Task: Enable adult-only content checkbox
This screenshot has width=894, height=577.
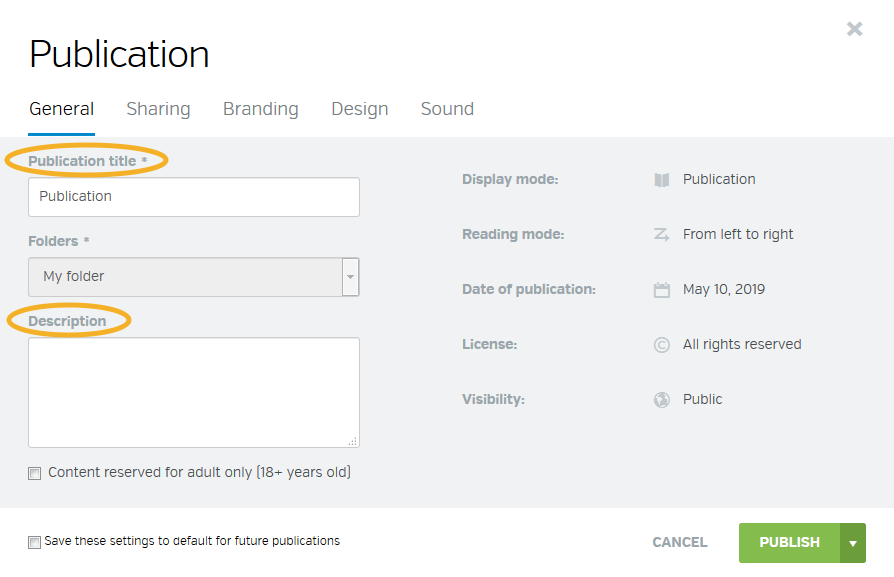Action: click(x=35, y=473)
